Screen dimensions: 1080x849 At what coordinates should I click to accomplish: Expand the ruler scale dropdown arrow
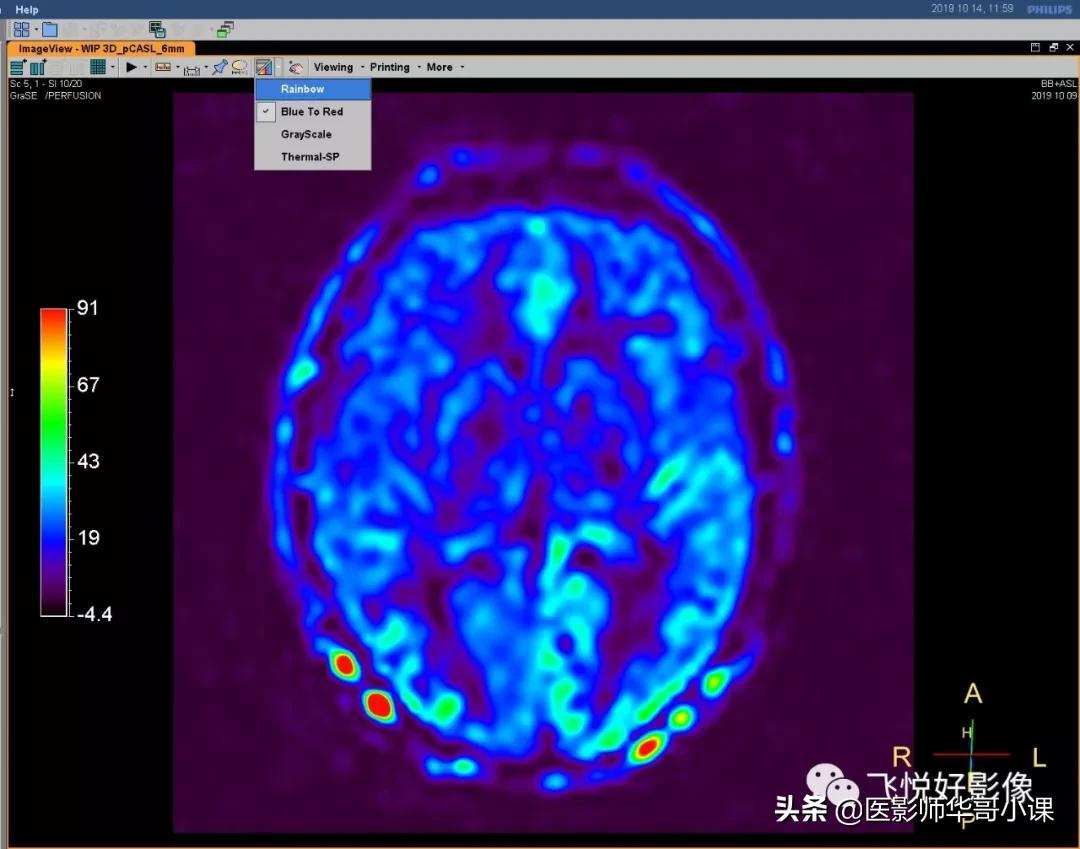[x=178, y=67]
